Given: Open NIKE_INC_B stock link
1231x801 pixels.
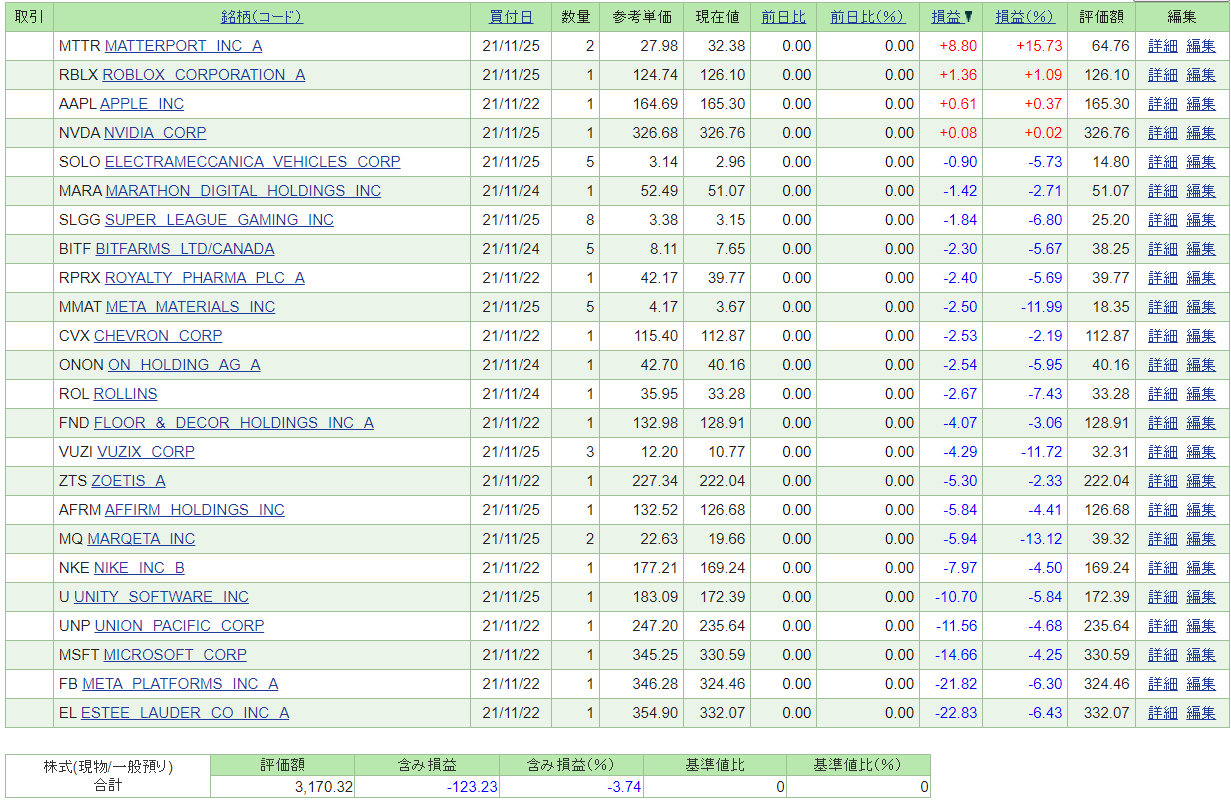Looking at the screenshot, I should (139, 568).
